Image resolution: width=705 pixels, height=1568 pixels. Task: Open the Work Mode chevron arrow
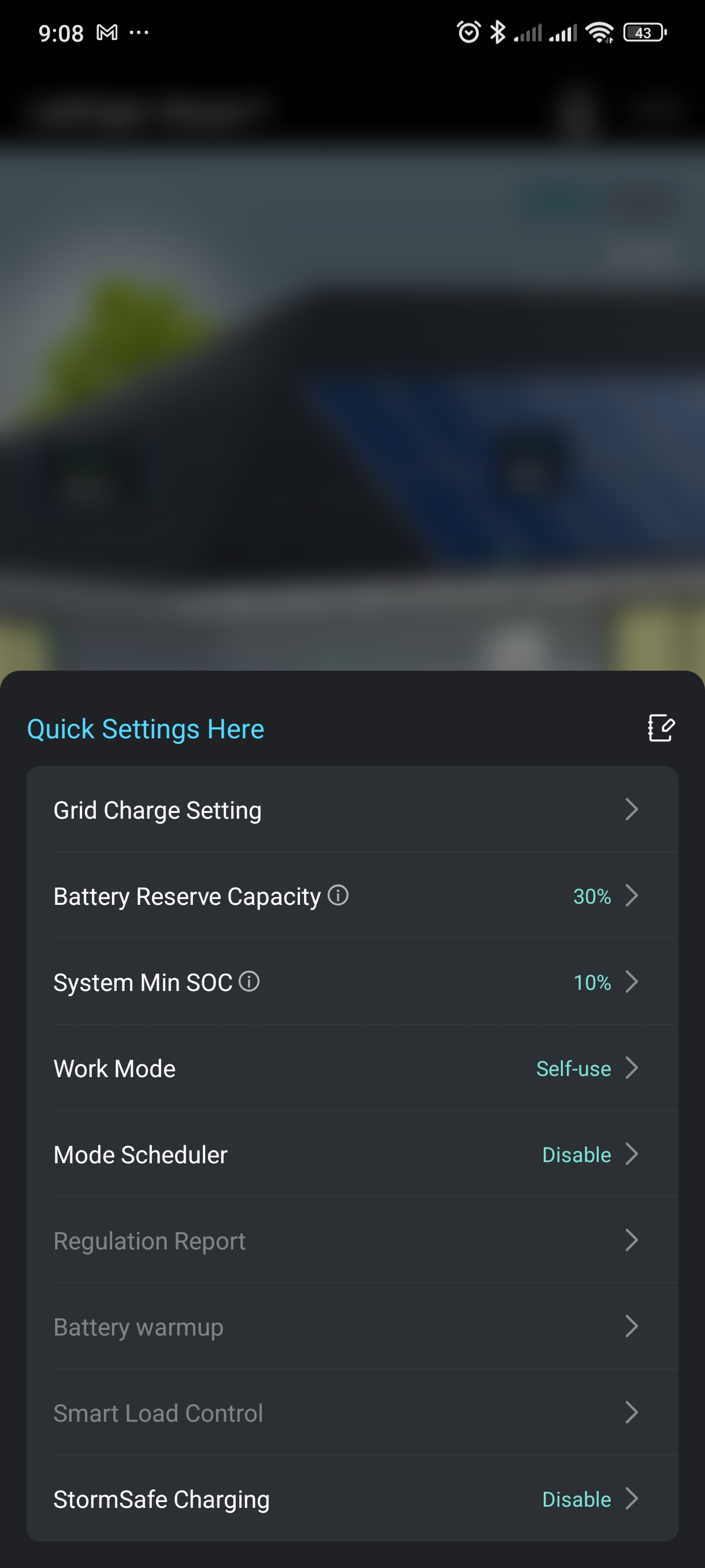coord(632,1068)
